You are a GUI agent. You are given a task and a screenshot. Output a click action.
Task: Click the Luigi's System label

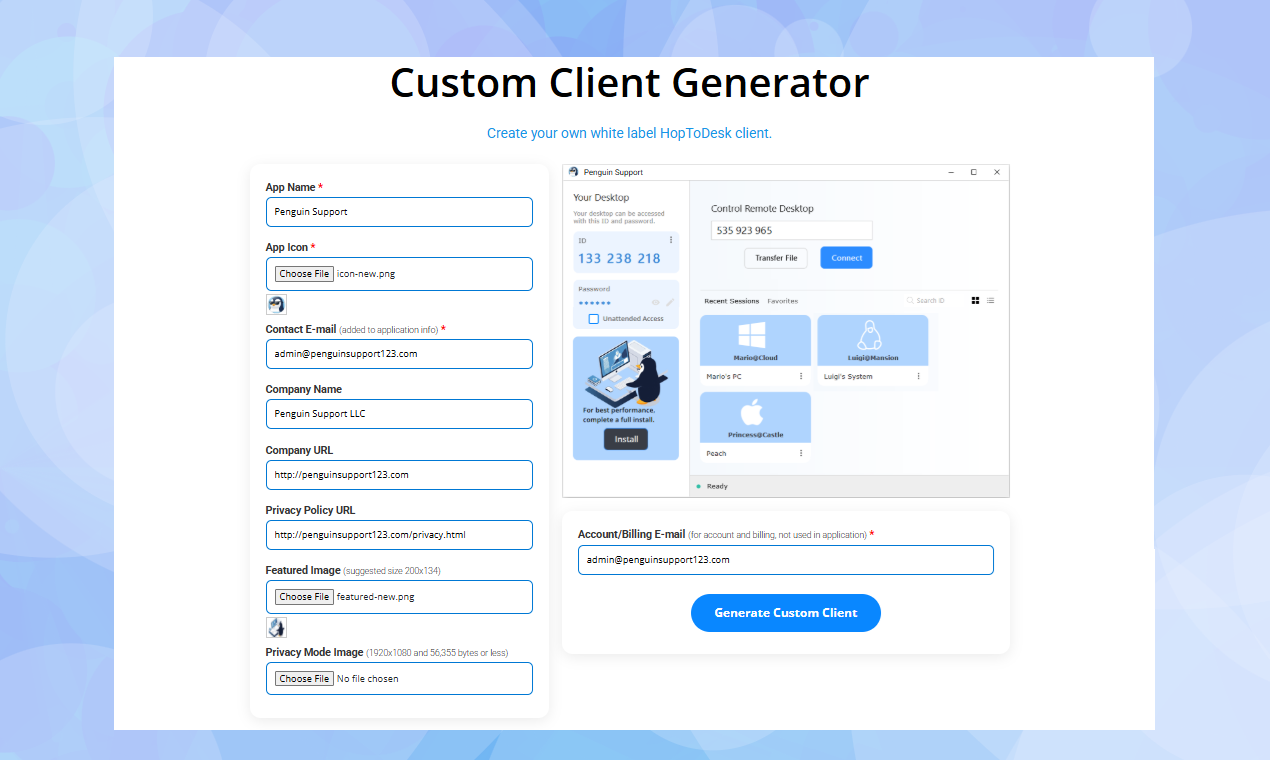[x=848, y=377]
